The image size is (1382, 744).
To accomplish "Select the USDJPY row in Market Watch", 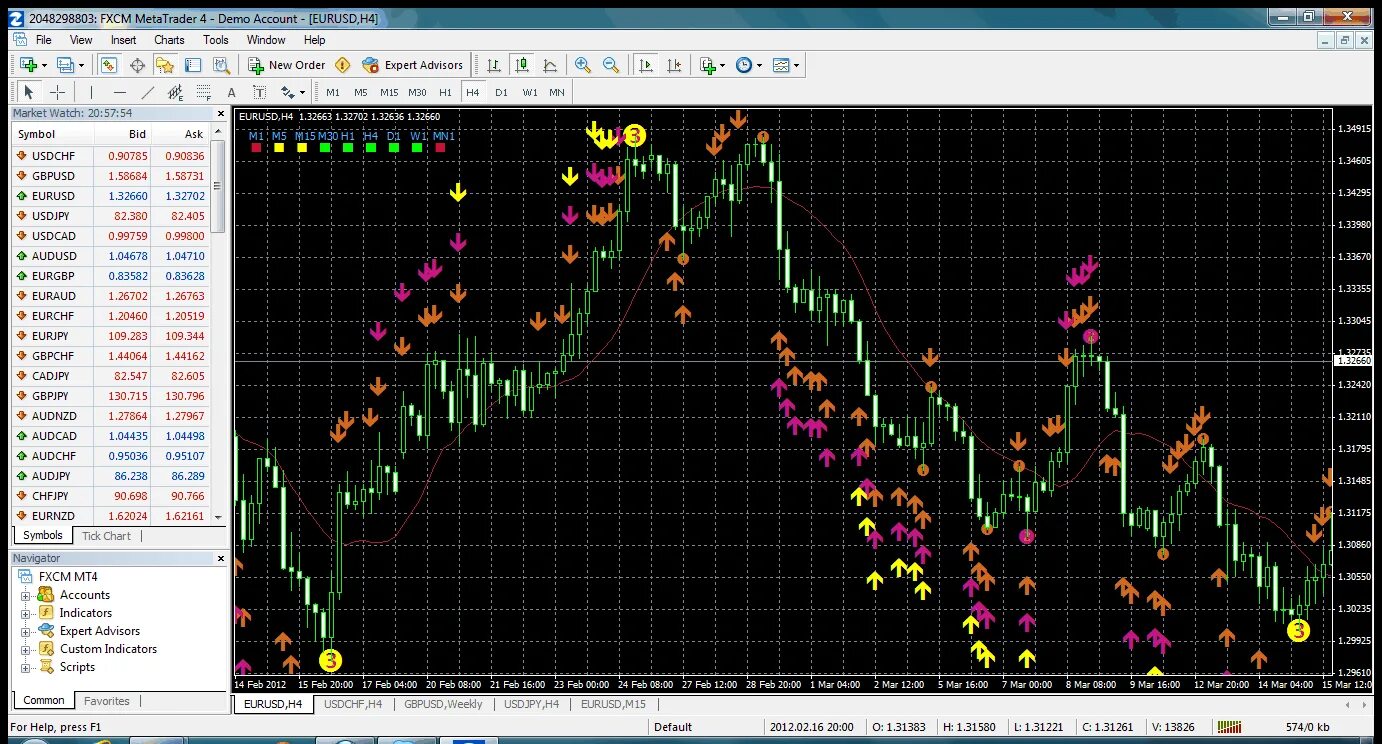I will (x=110, y=216).
